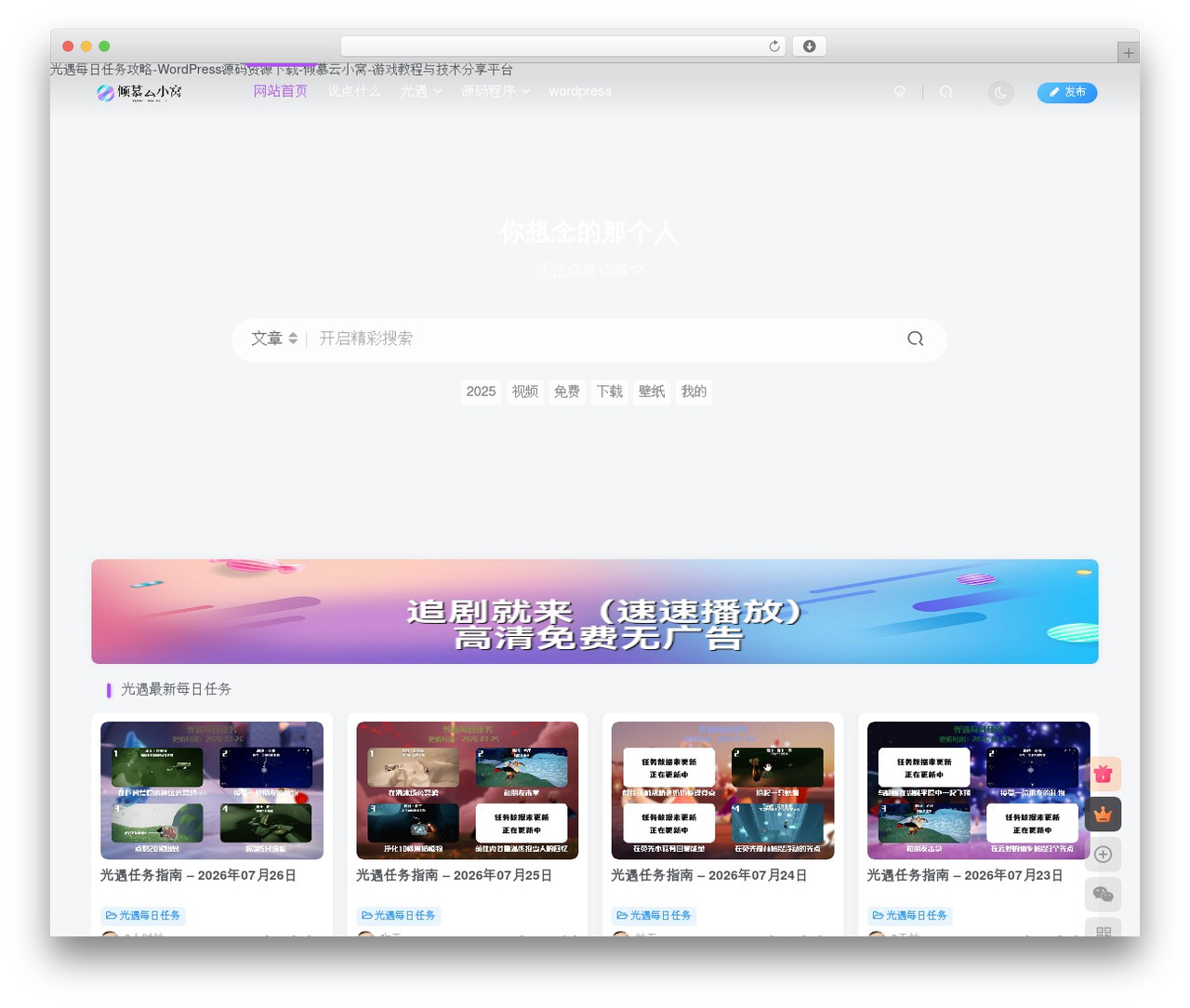The width and height of the screenshot is (1190, 1008).
Task: Click the lightbulb icon in the header
Action: pyautogui.click(x=899, y=92)
